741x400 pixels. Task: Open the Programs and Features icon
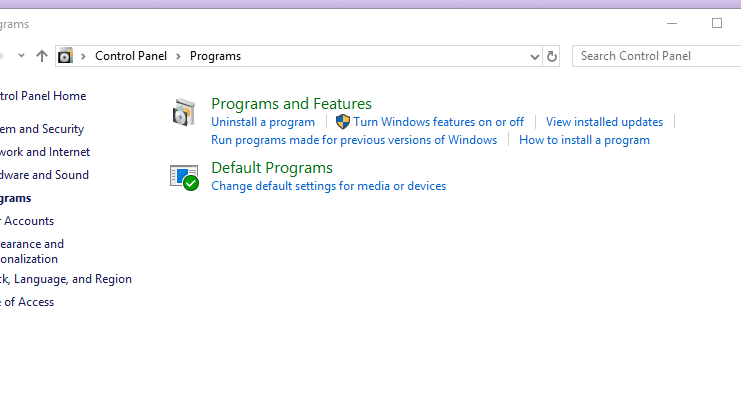pyautogui.click(x=184, y=113)
